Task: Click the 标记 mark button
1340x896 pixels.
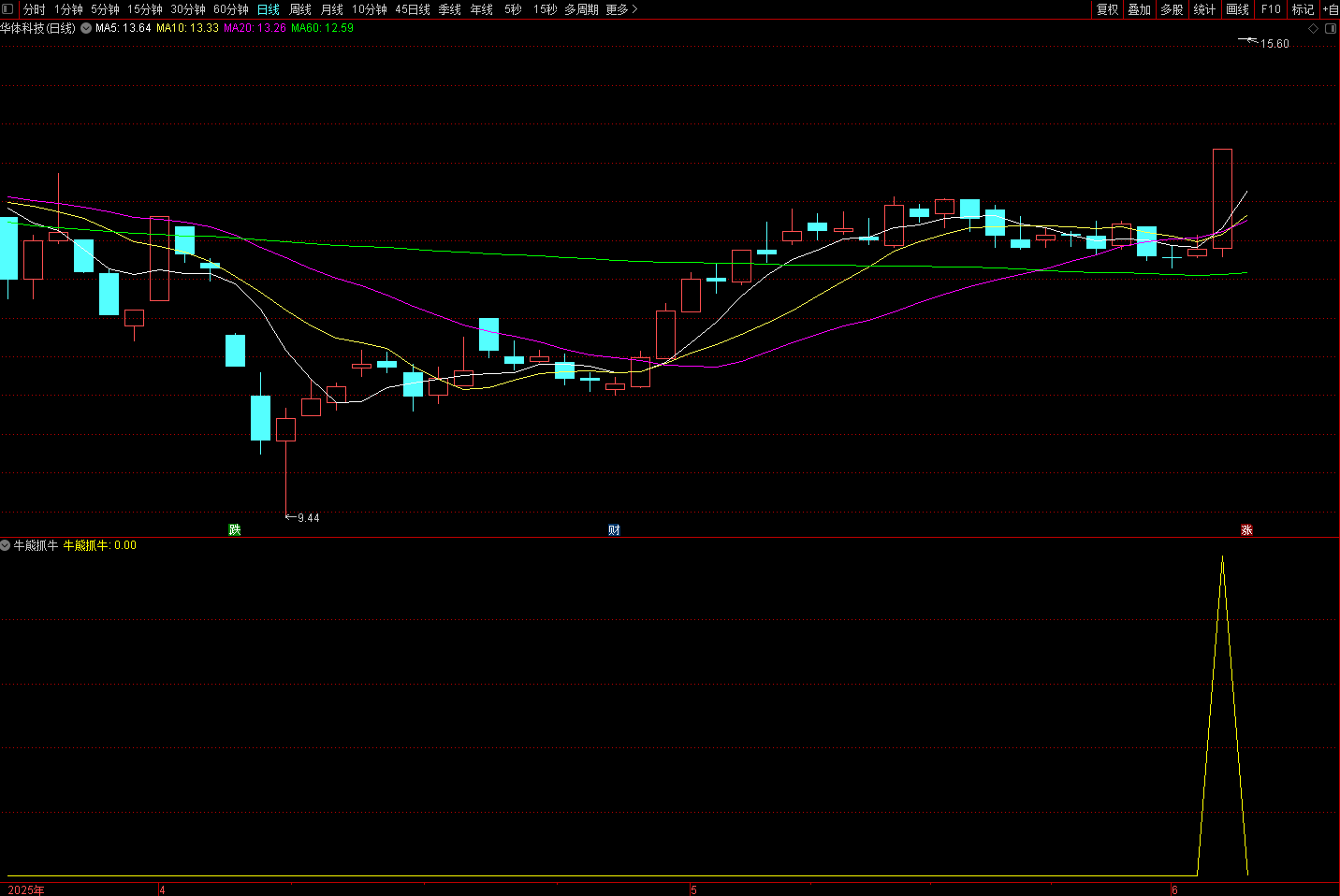Action: (1304, 9)
